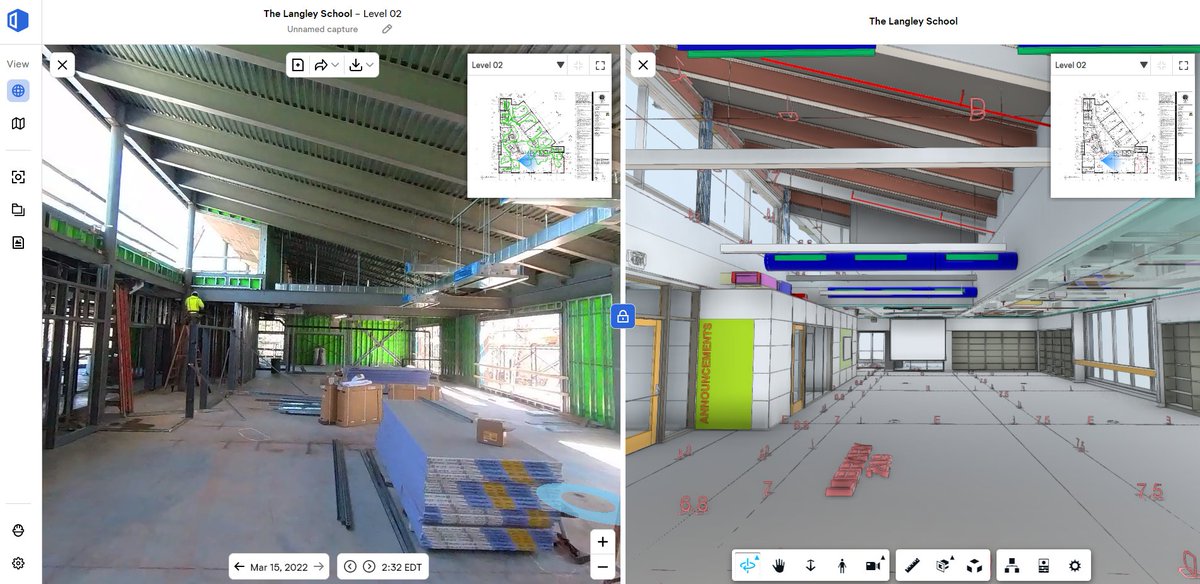Click the download icon in photo toolbar
This screenshot has width=1200, height=584.
pyautogui.click(x=356, y=65)
